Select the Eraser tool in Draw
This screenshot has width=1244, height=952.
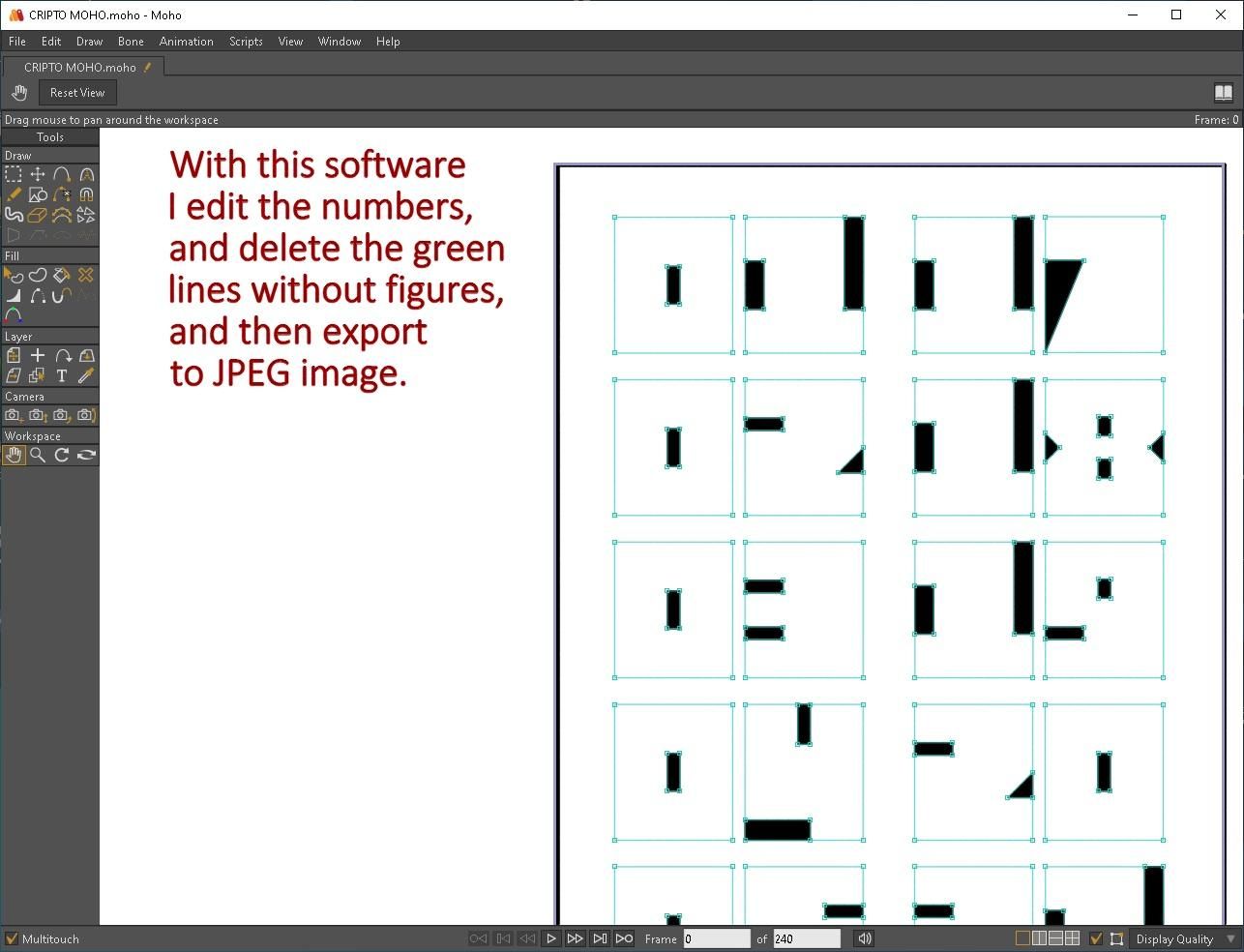pos(38,215)
